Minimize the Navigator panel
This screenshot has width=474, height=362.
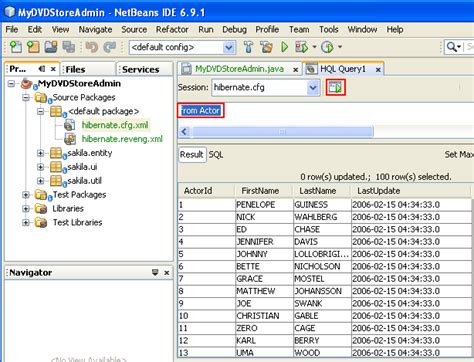point(155,272)
